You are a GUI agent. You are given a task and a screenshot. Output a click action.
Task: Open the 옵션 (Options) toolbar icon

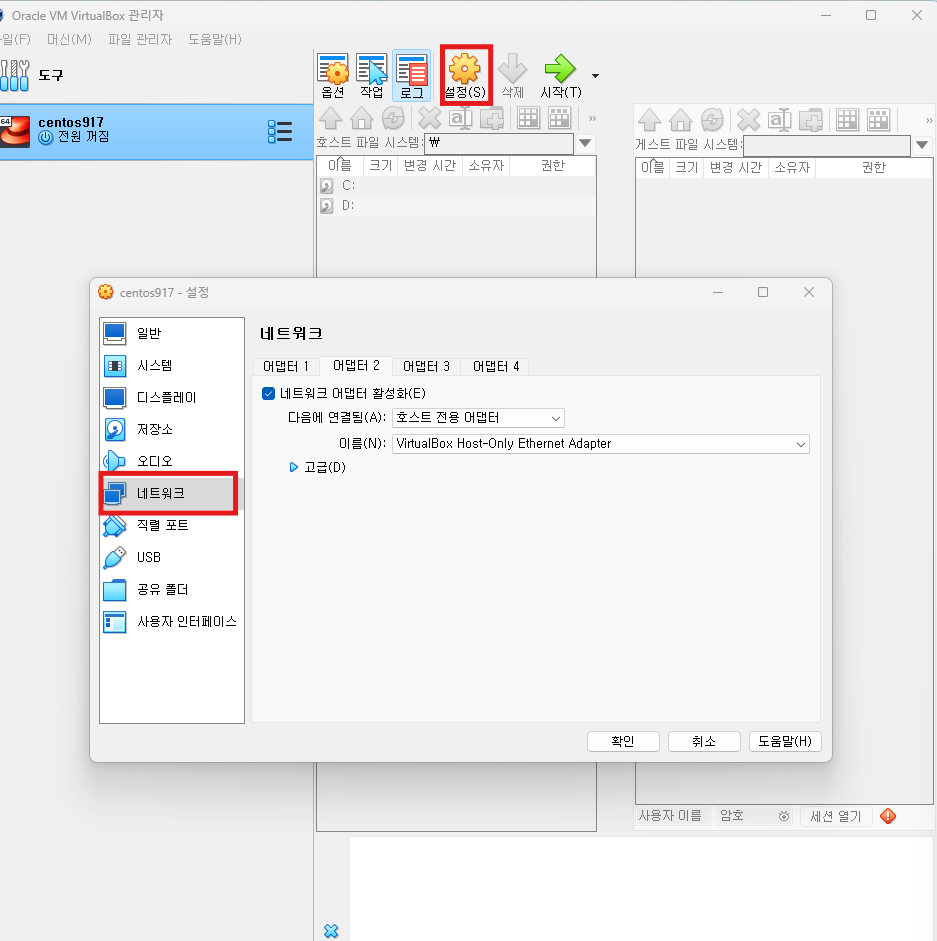coord(333,76)
